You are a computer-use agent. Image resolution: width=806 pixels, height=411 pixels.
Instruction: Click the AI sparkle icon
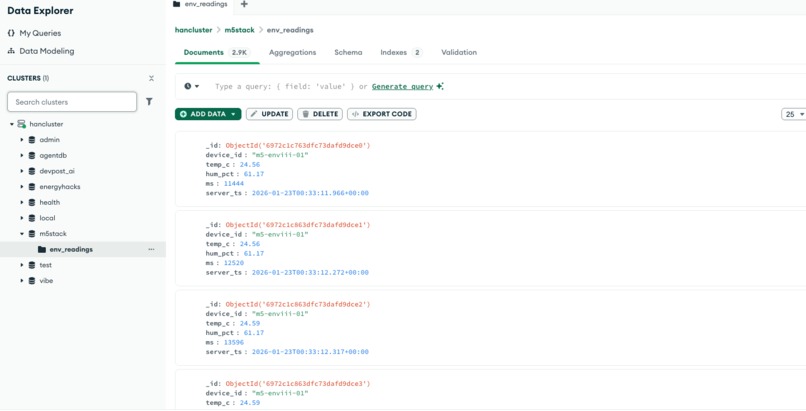[x=440, y=86]
